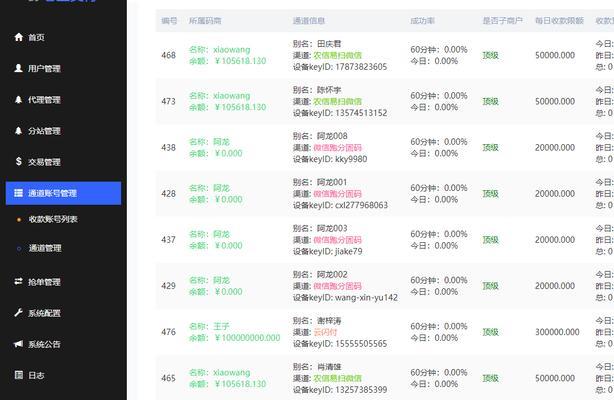Click the list icon for 通道账号管理
614x400 pixels.
point(18,193)
